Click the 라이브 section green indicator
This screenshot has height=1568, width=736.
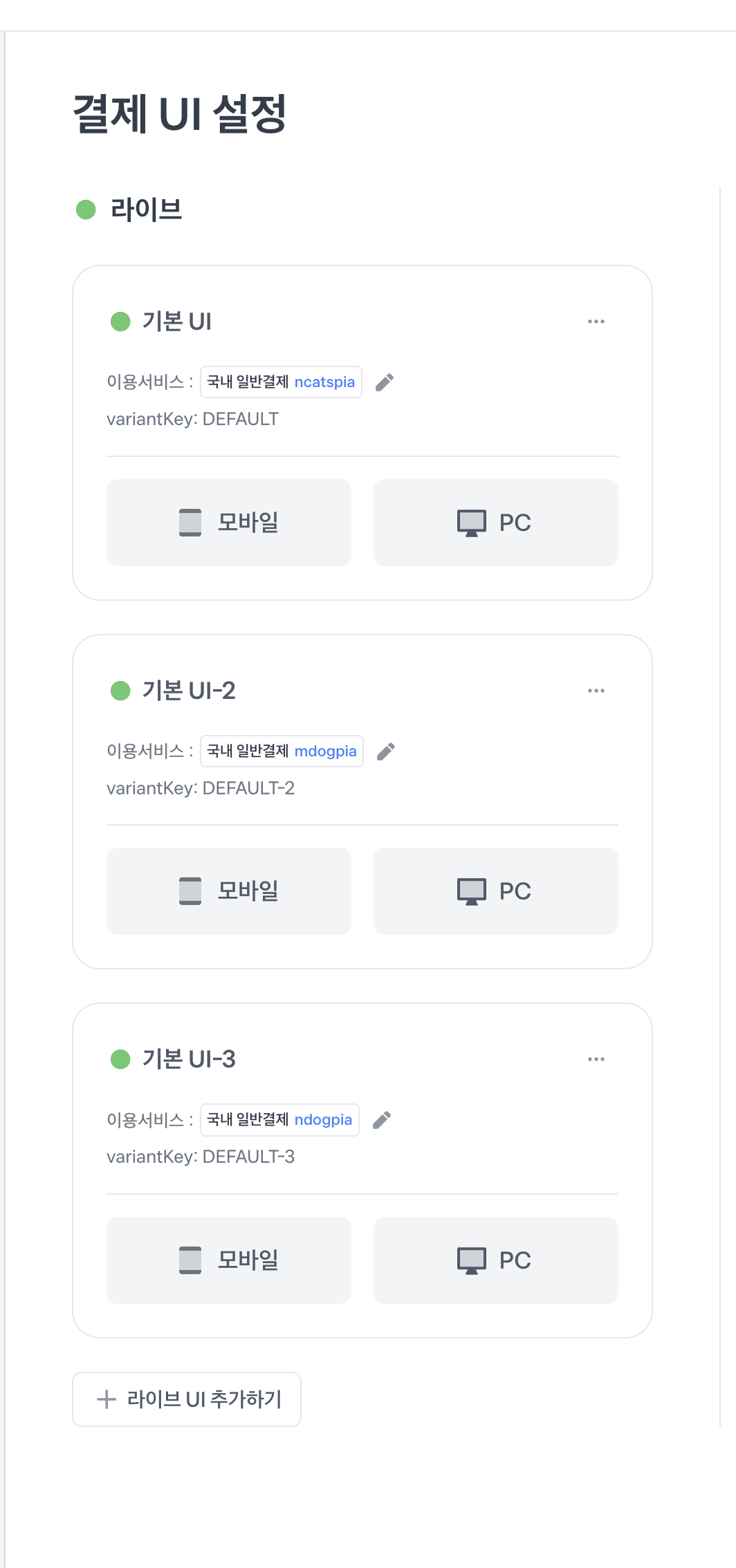[x=86, y=209]
